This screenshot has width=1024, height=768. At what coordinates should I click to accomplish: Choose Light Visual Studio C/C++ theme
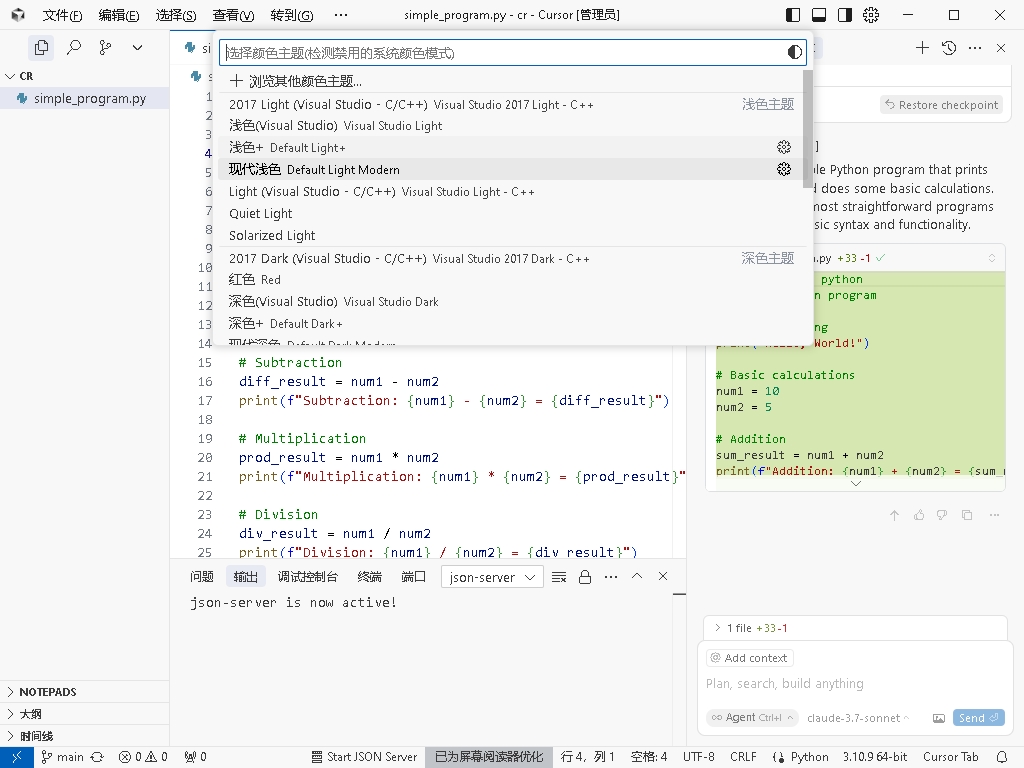[x=511, y=191]
